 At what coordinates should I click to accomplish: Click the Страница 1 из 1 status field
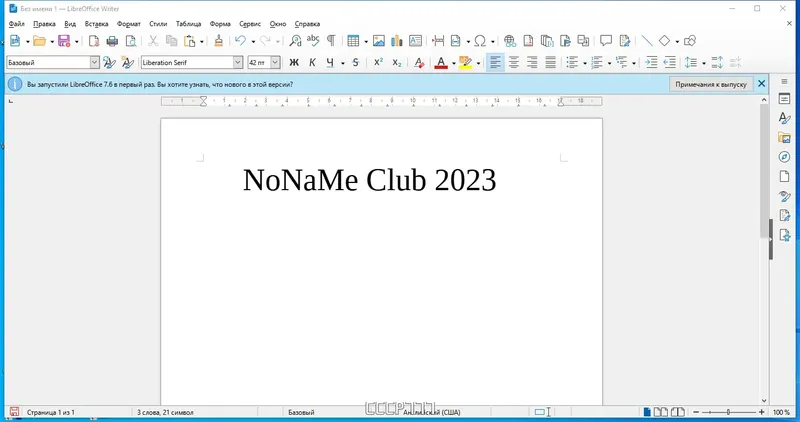(51, 412)
